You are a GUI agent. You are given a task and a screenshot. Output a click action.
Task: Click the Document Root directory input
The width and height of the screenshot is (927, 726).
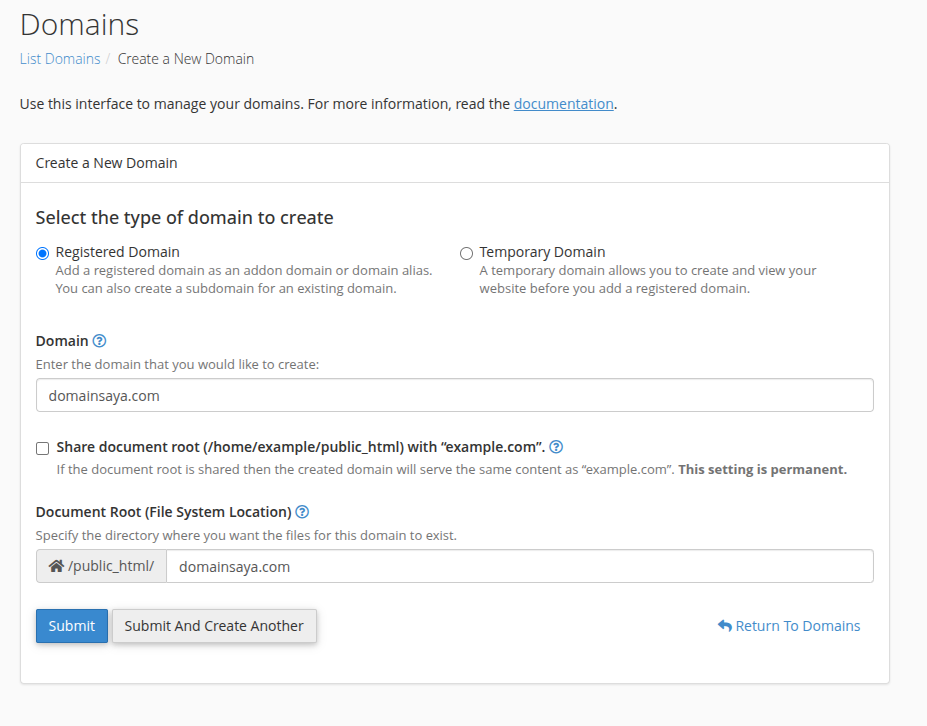pos(519,566)
